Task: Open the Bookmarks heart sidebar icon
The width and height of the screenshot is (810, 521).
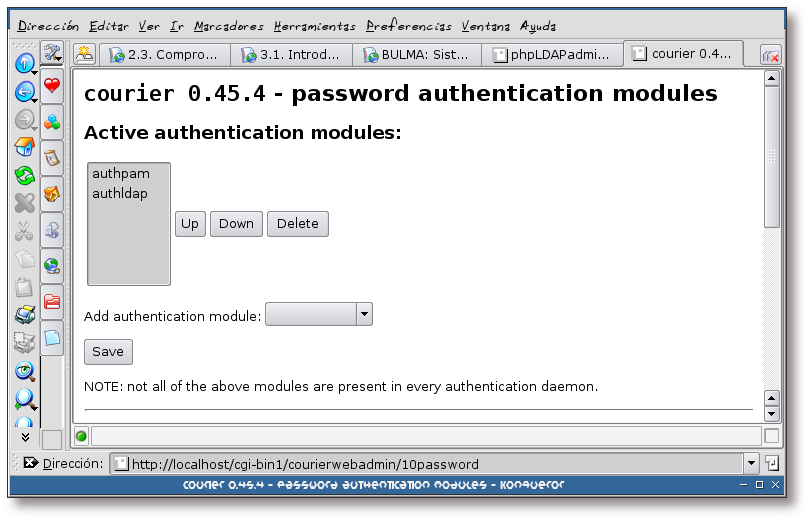Action: (x=52, y=87)
